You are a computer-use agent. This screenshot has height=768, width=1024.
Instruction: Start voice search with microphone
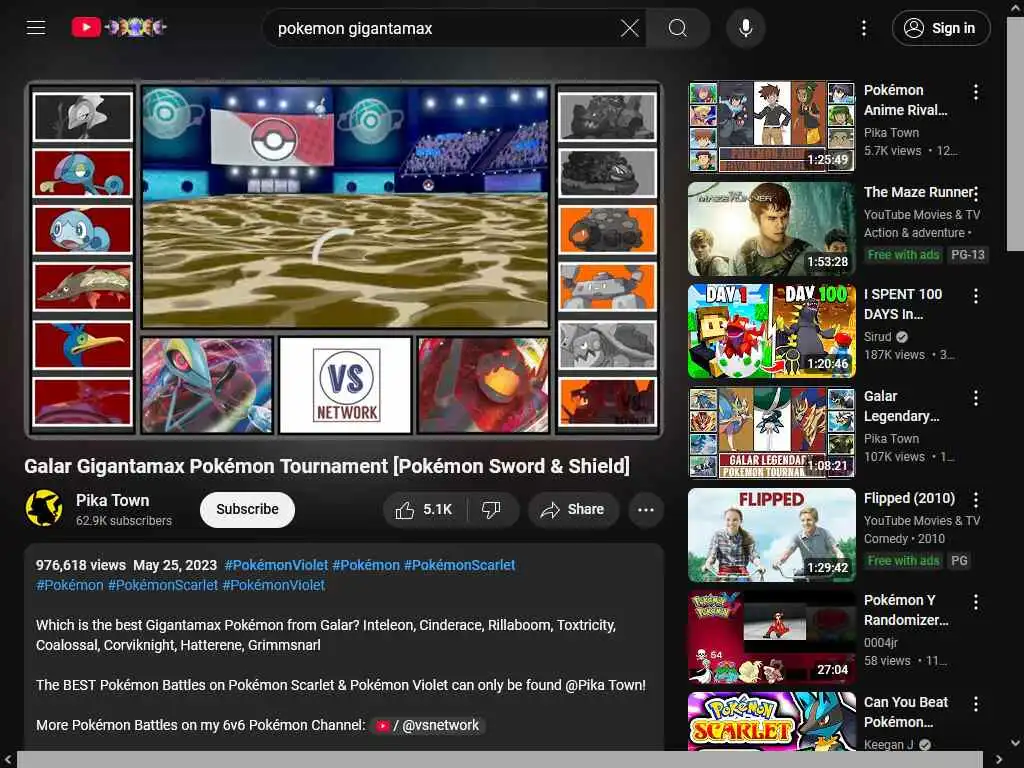(745, 28)
